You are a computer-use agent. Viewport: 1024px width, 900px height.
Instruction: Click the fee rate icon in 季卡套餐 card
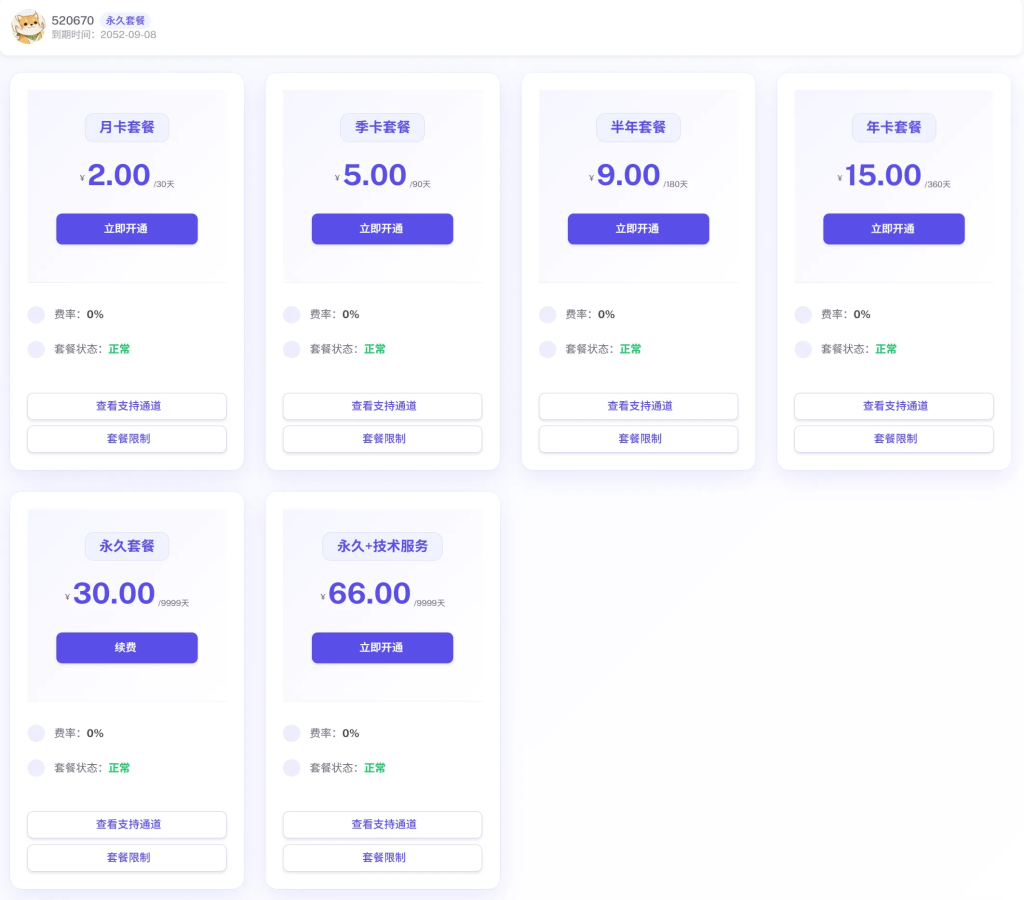pyautogui.click(x=292, y=315)
